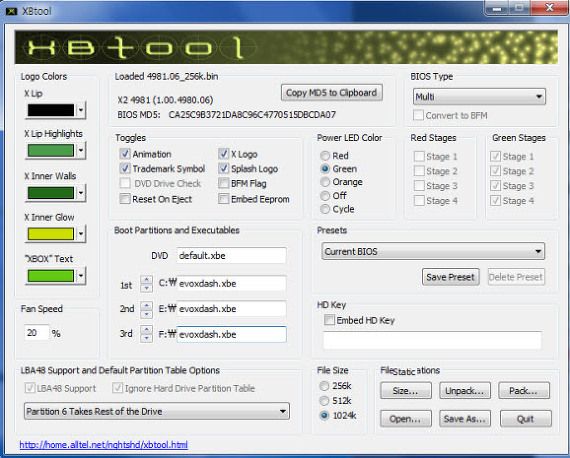The image size is (570, 458).
Task: Close the XBtool window
Action: [x=550, y=8]
